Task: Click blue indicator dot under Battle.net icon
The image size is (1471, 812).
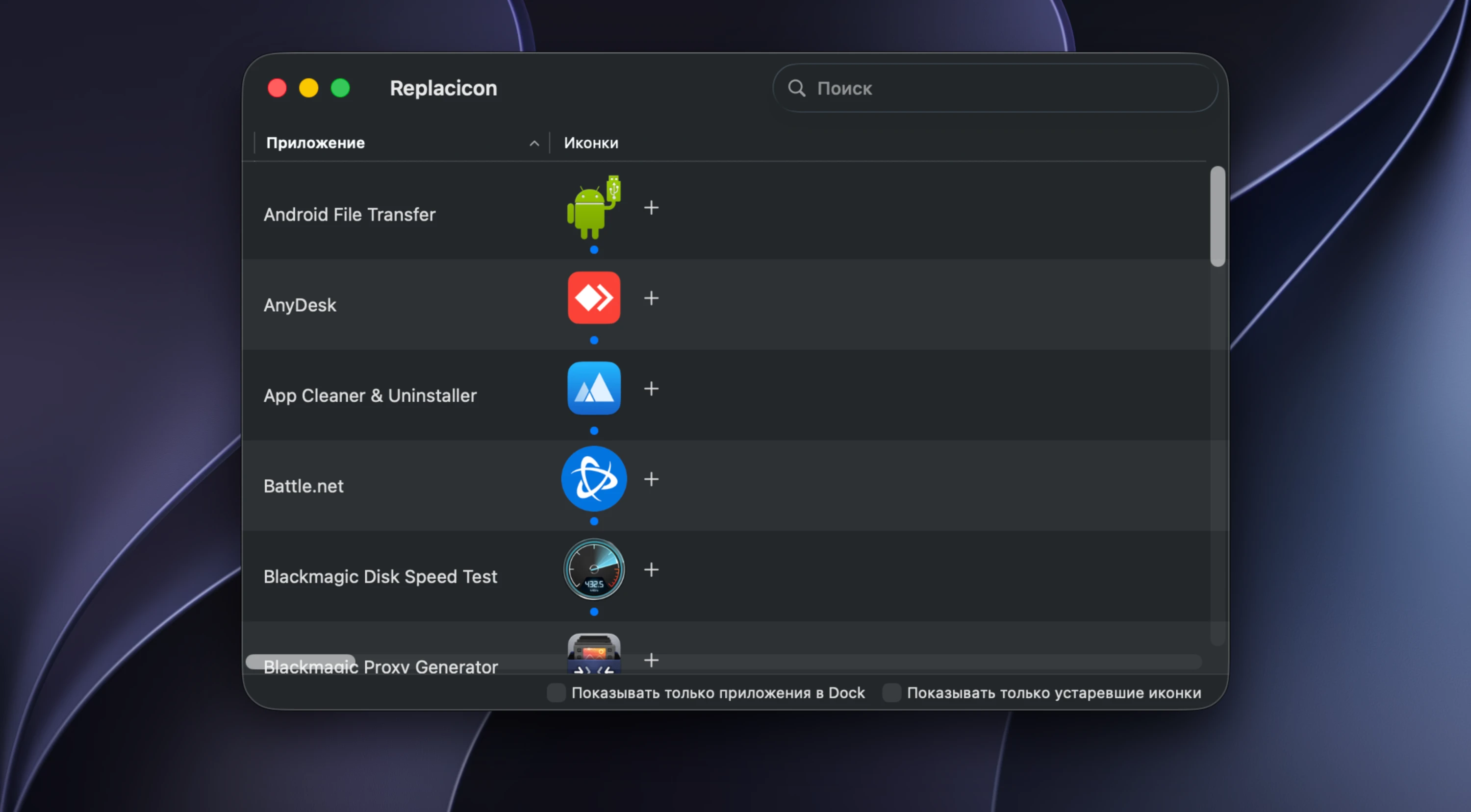Action: [594, 521]
